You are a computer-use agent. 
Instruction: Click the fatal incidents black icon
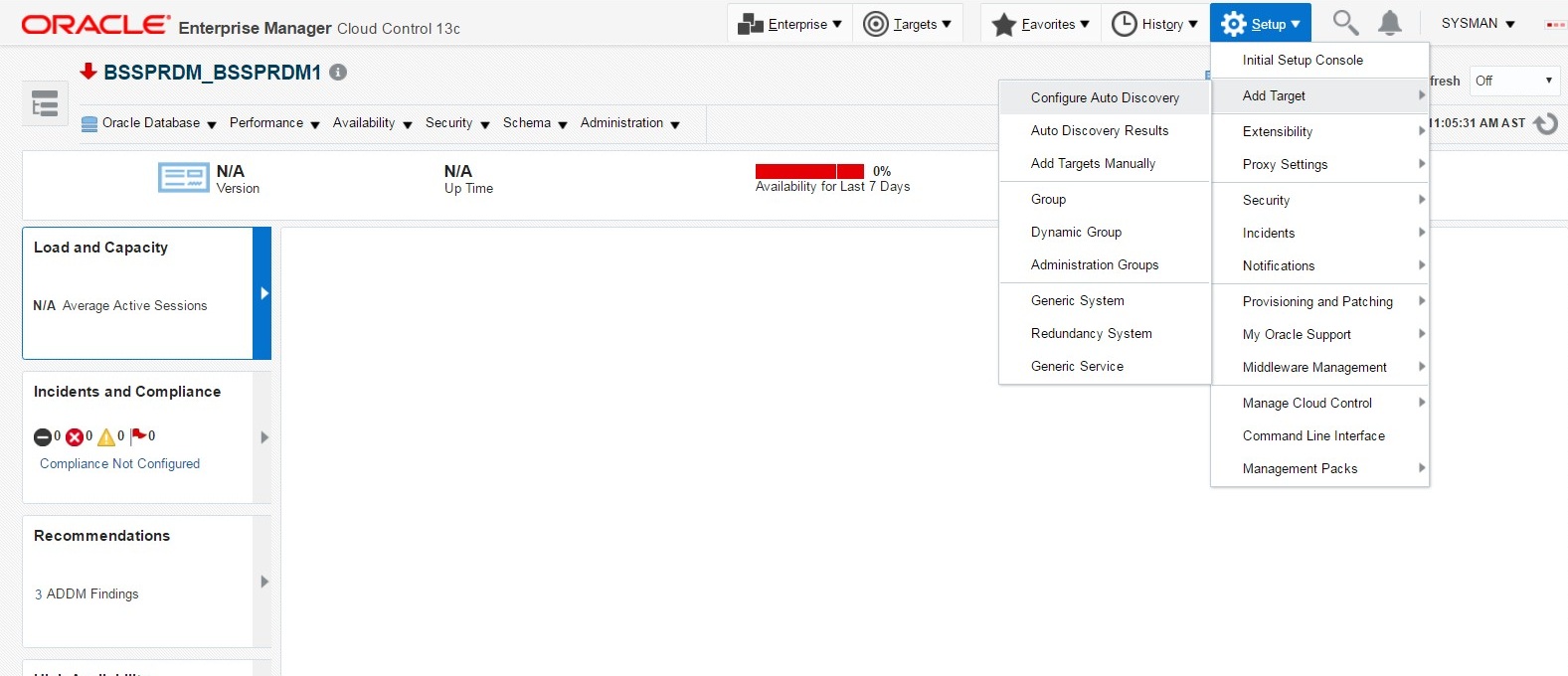pyautogui.click(x=43, y=436)
